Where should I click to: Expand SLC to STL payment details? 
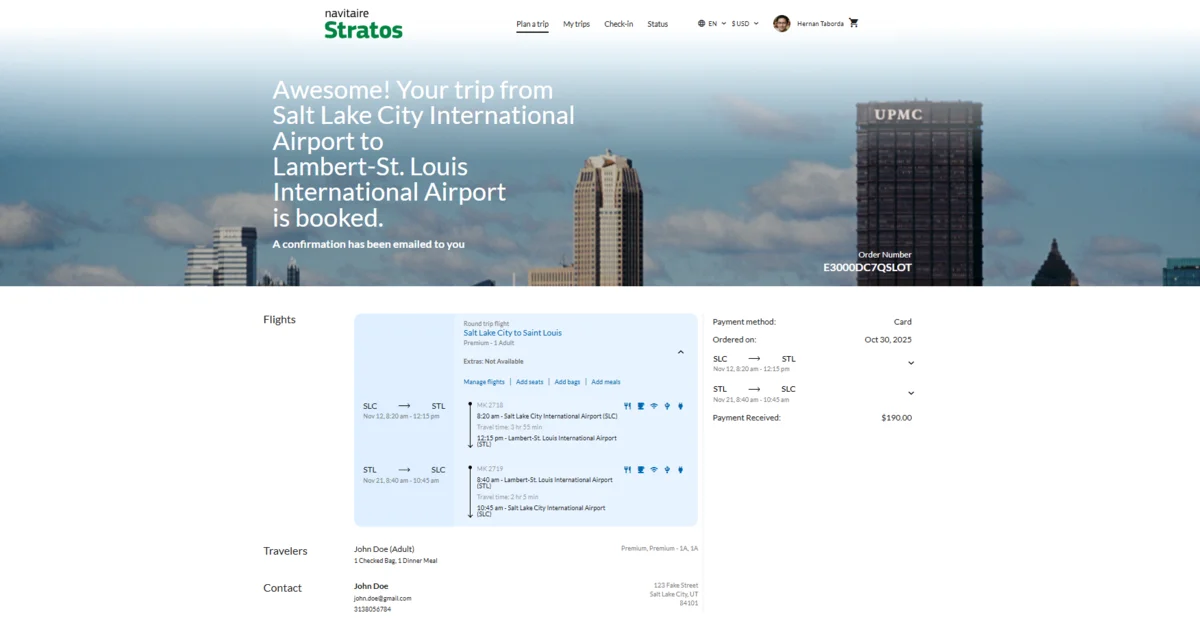click(x=910, y=363)
